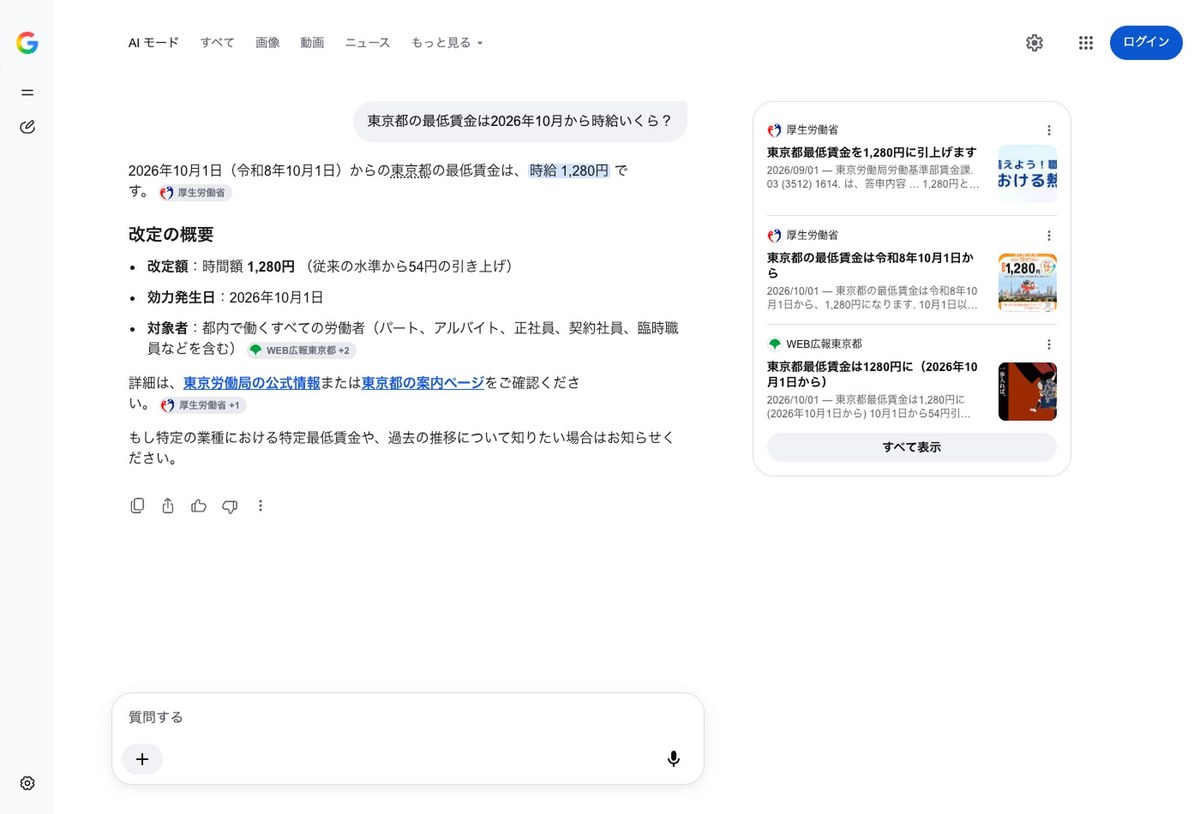Expand the もっと見る dropdown

[447, 43]
